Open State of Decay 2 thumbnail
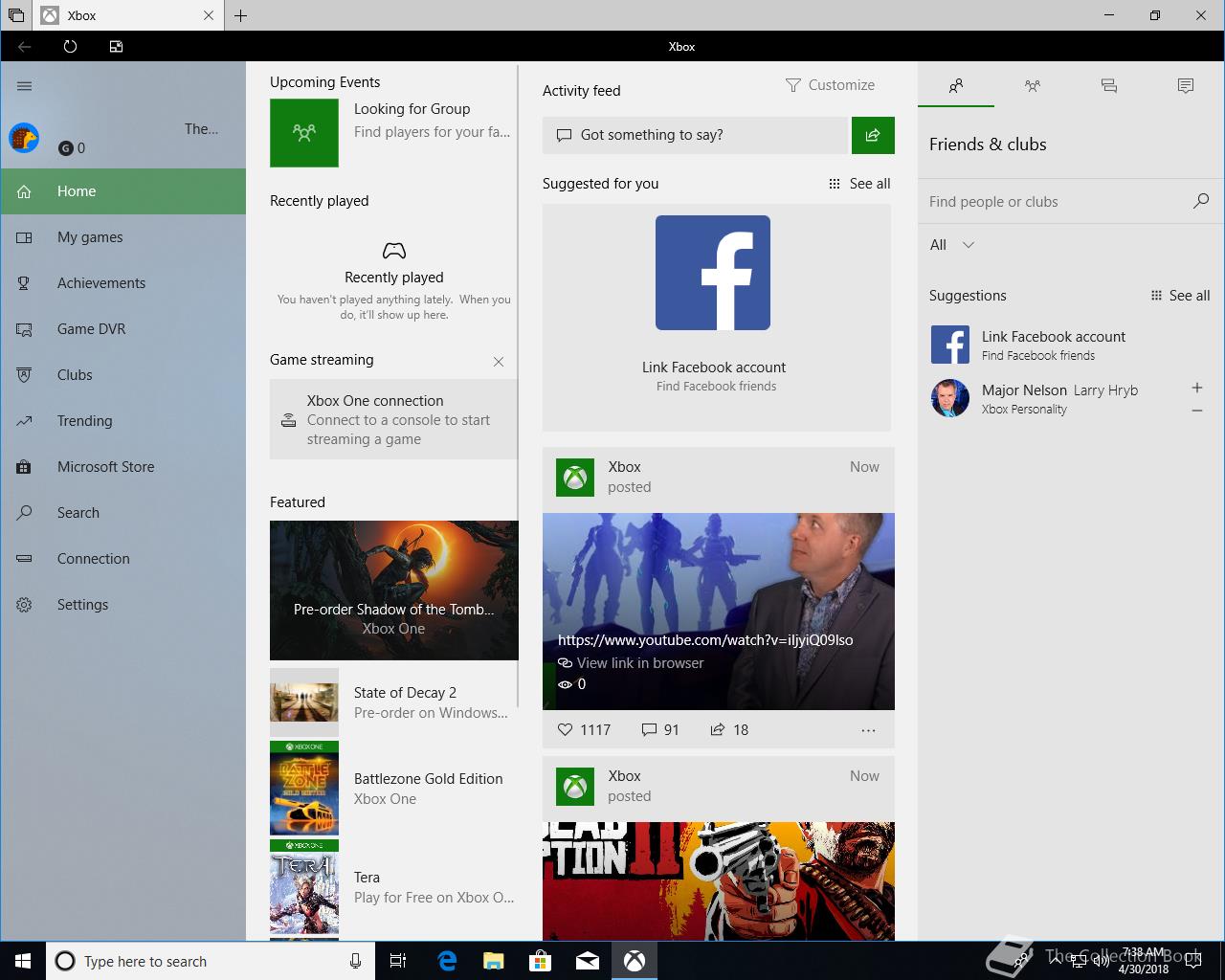1225x980 pixels. [304, 702]
